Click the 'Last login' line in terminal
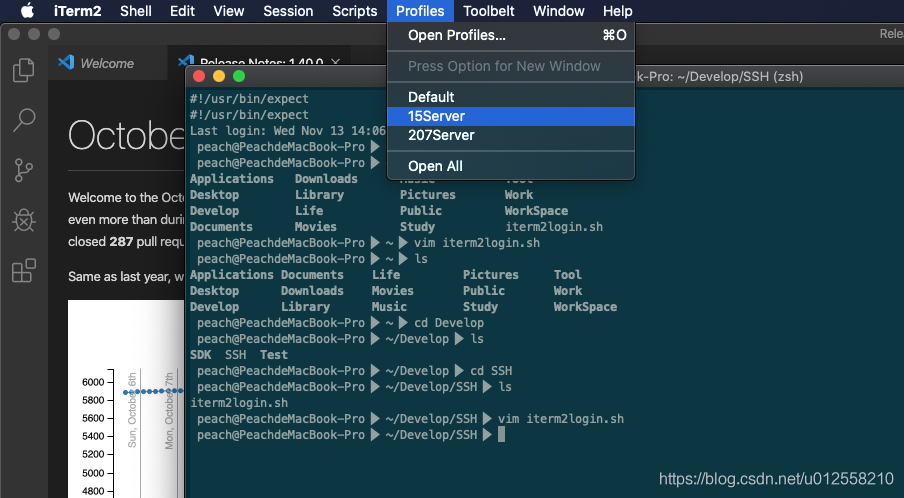904x498 pixels. coord(288,131)
